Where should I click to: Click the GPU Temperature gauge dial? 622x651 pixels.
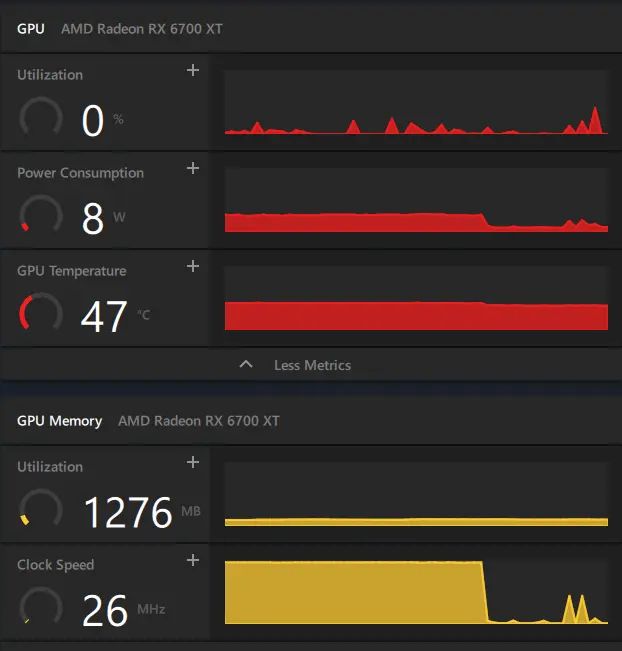[x=41, y=312]
